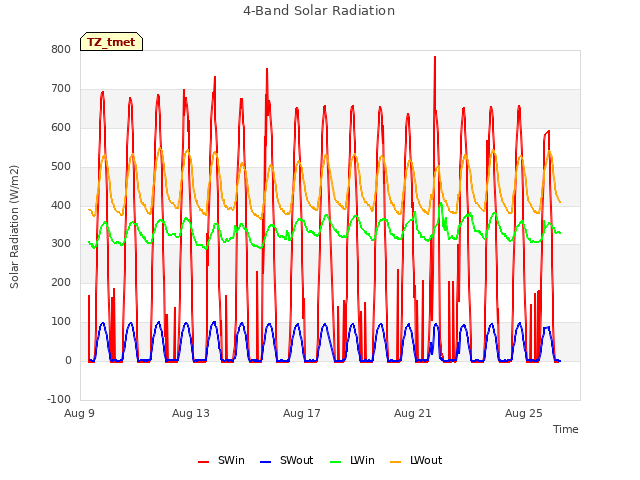Click the blue SWout legend color marker

click(x=265, y=462)
